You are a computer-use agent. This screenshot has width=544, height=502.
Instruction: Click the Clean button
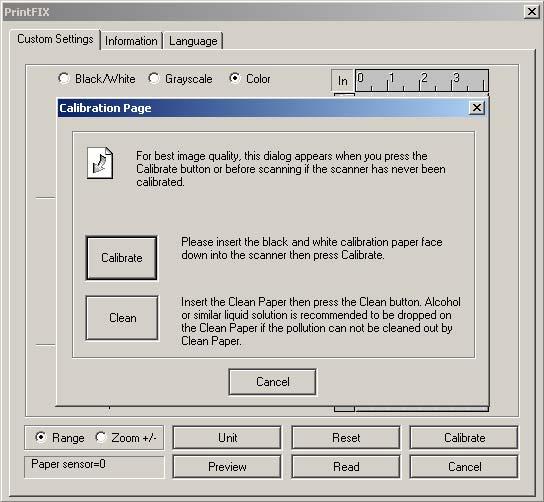click(122, 318)
